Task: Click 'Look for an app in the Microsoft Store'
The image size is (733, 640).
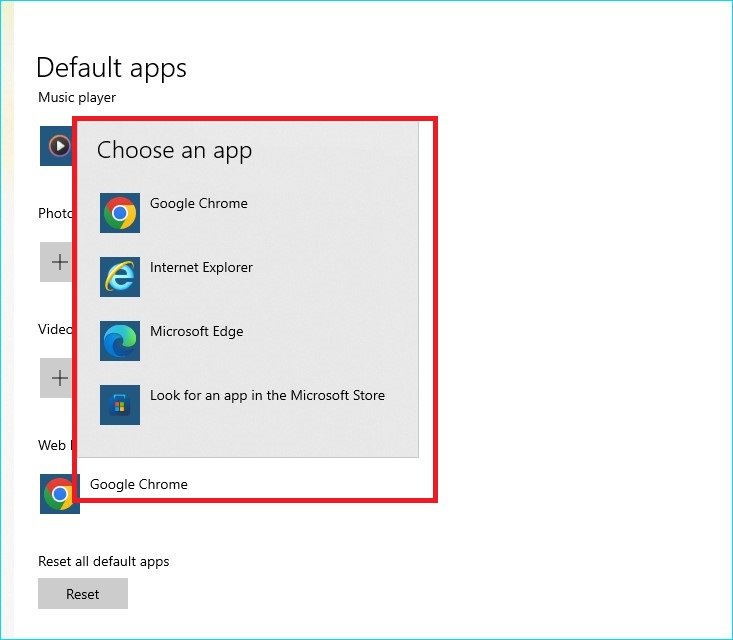Action: point(267,396)
